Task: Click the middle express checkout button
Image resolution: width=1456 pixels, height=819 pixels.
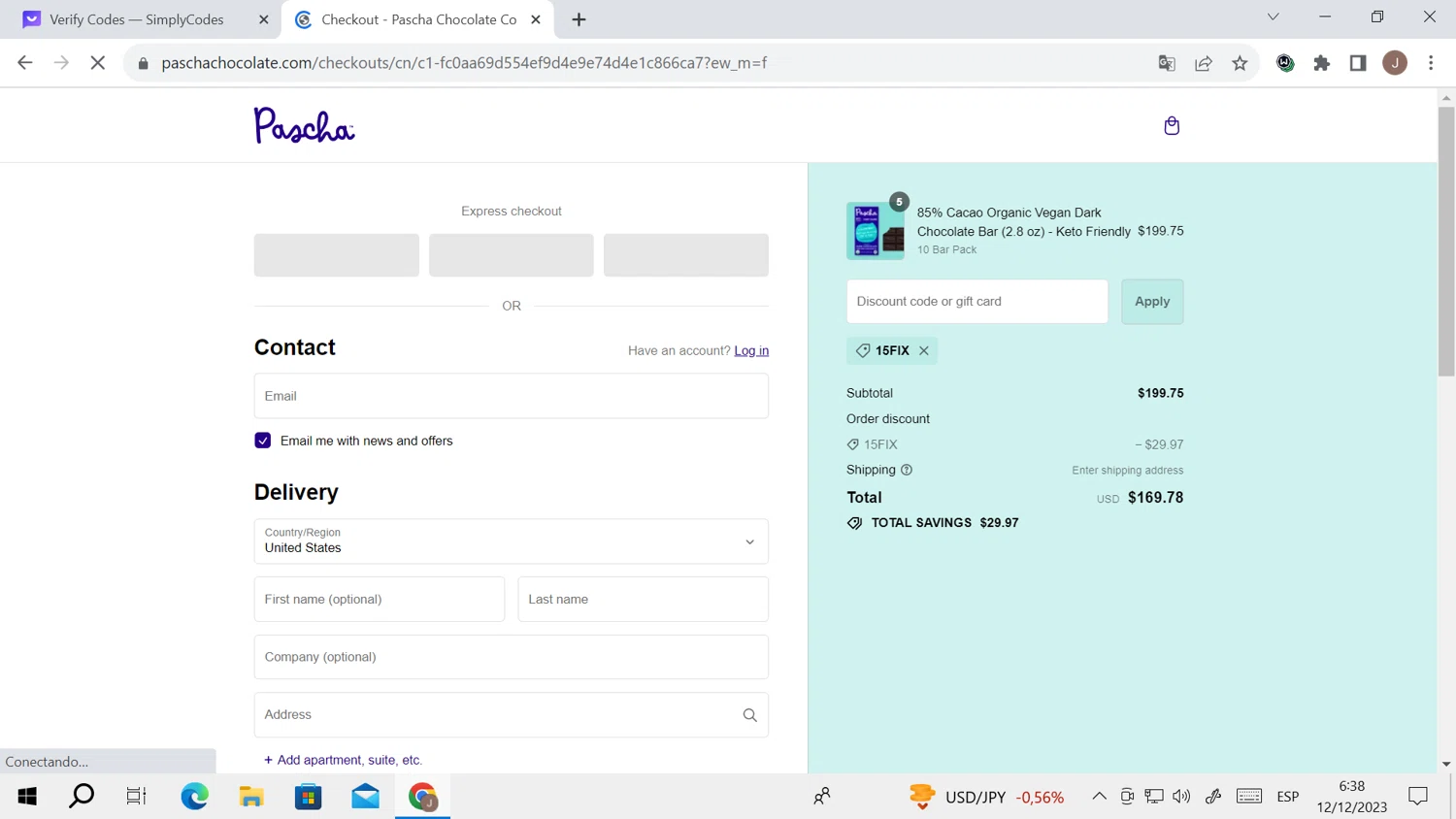Action: [x=512, y=255]
